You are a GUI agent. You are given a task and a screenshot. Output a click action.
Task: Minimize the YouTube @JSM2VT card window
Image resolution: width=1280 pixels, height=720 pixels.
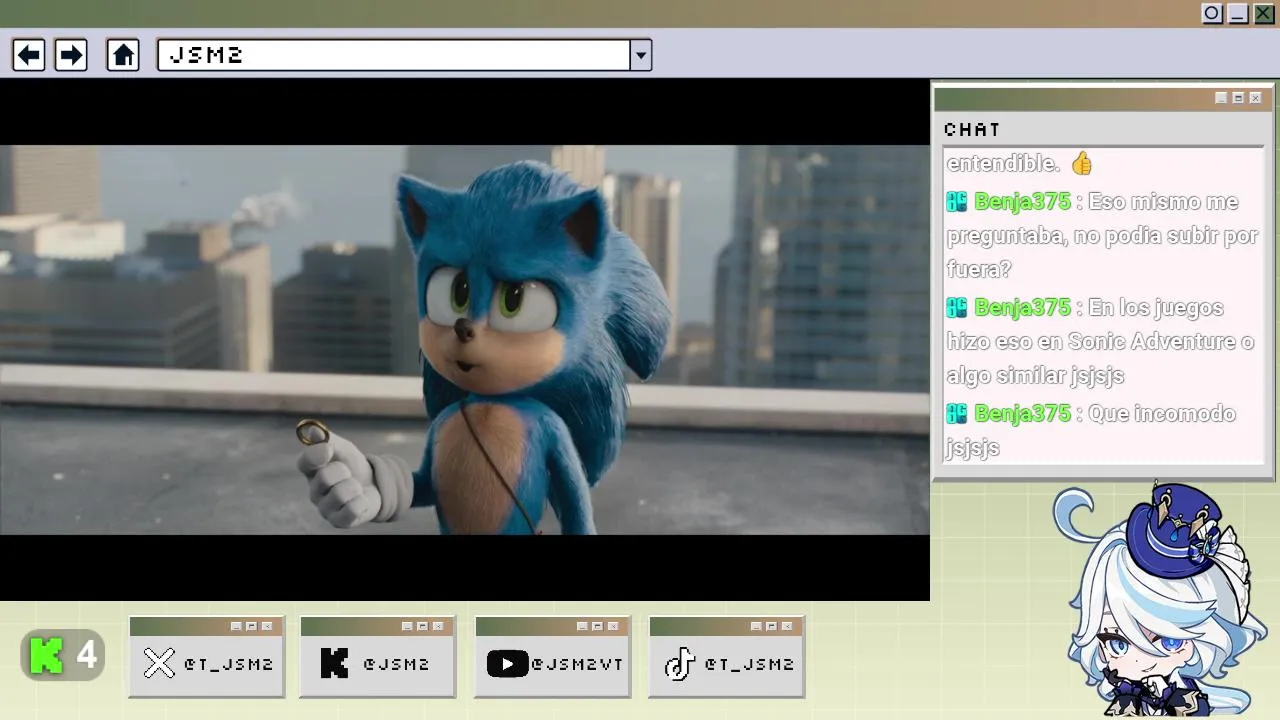pos(581,626)
